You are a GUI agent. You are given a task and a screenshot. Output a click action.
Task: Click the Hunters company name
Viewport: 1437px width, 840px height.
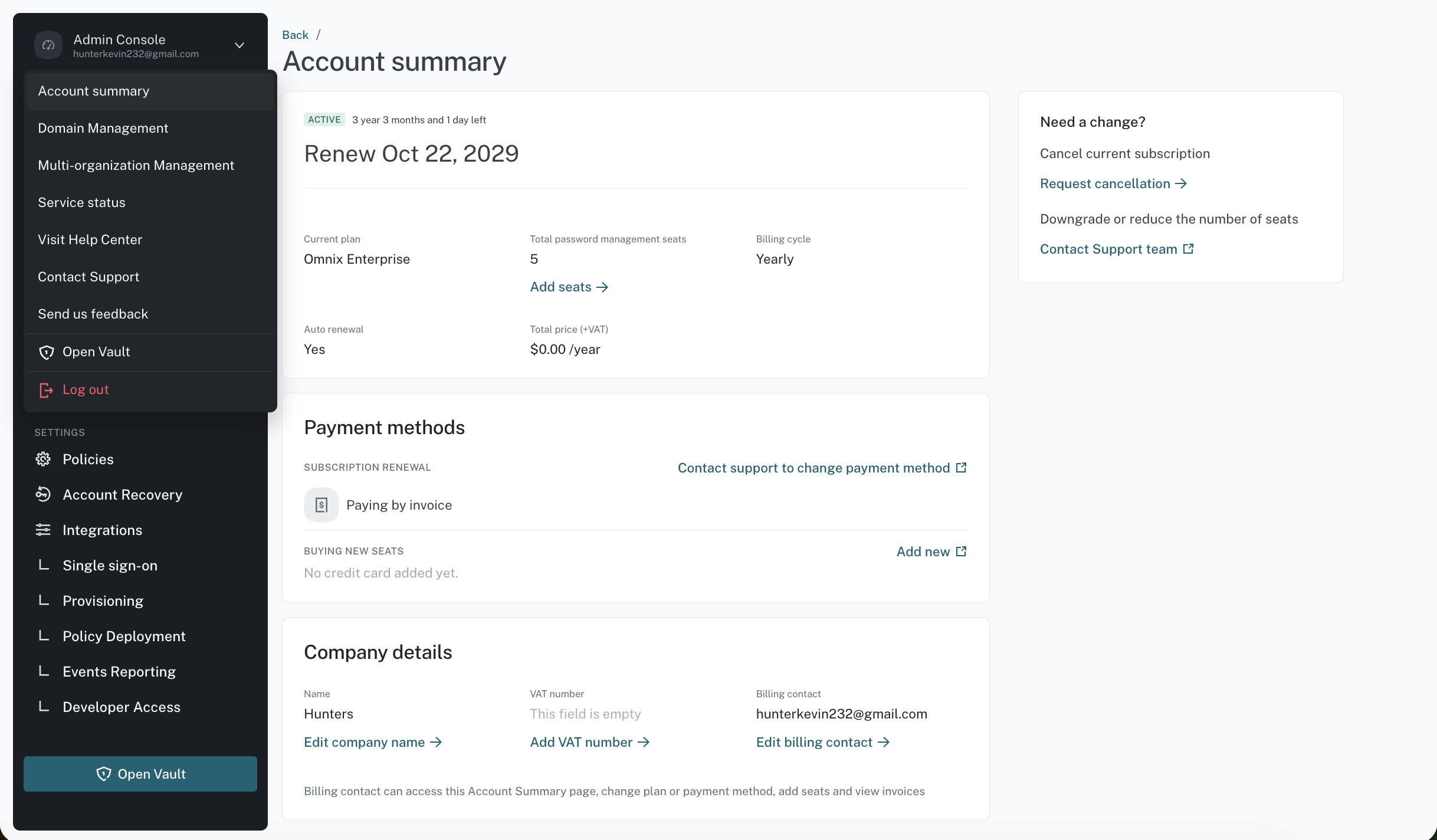(x=329, y=714)
